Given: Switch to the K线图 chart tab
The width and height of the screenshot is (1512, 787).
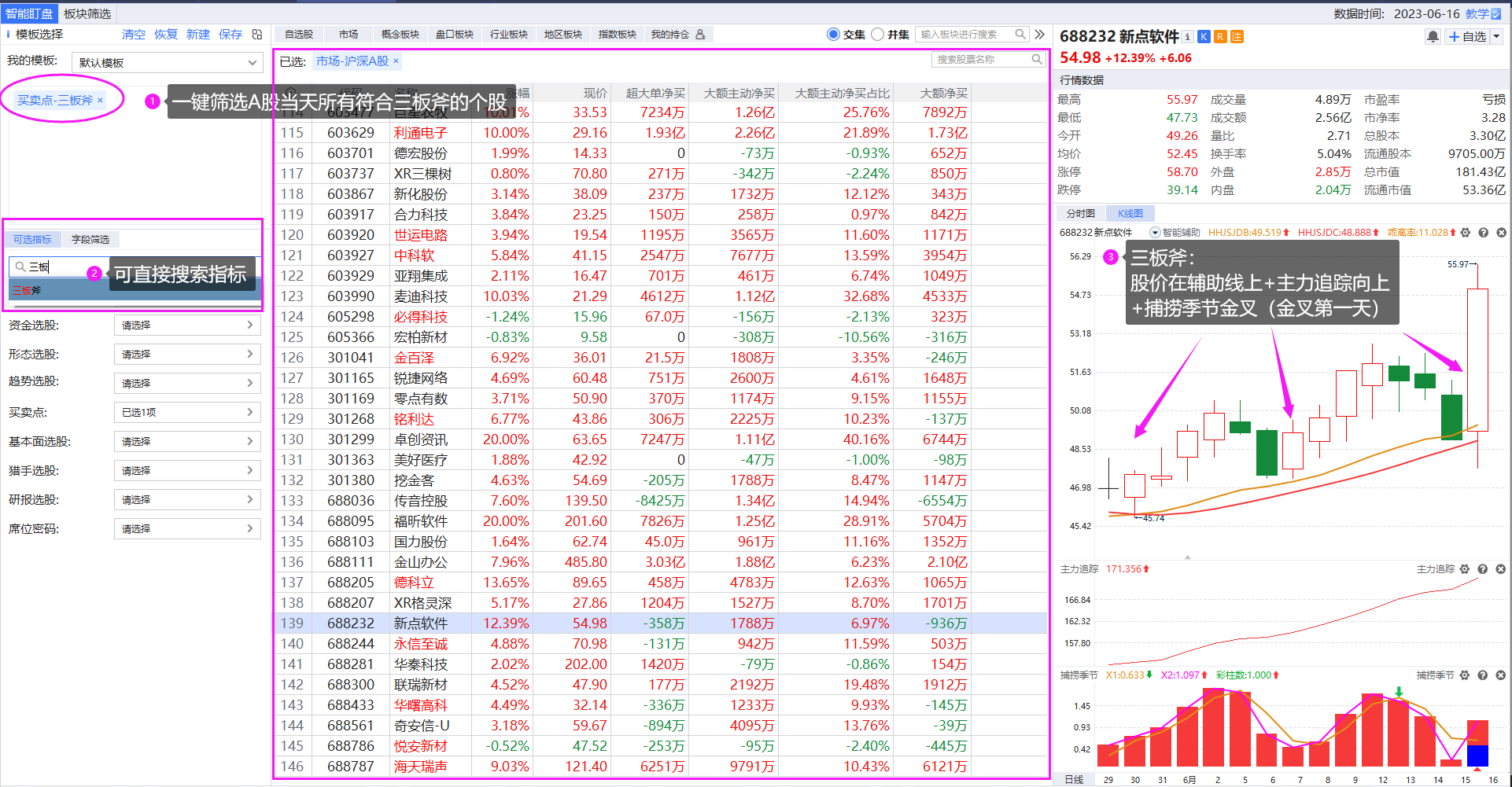Looking at the screenshot, I should [x=1130, y=214].
